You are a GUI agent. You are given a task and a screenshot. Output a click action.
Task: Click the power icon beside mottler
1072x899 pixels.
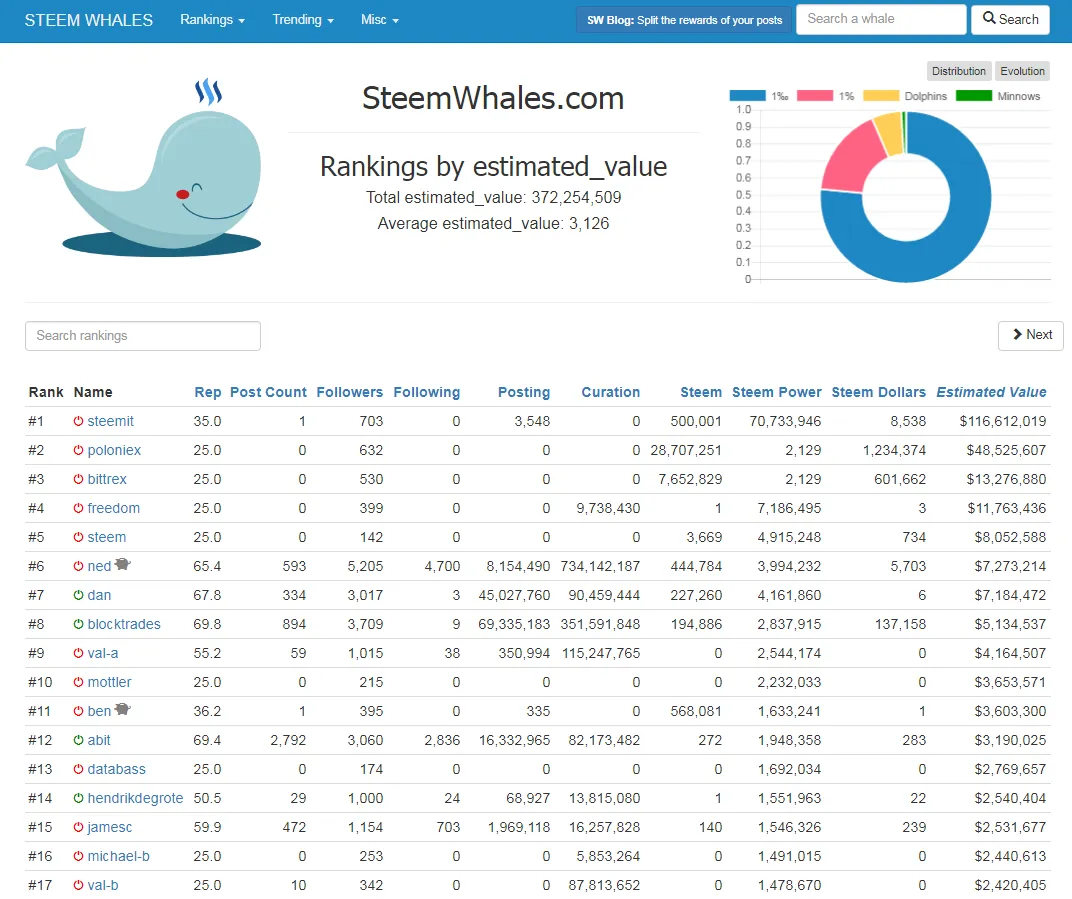tap(79, 682)
